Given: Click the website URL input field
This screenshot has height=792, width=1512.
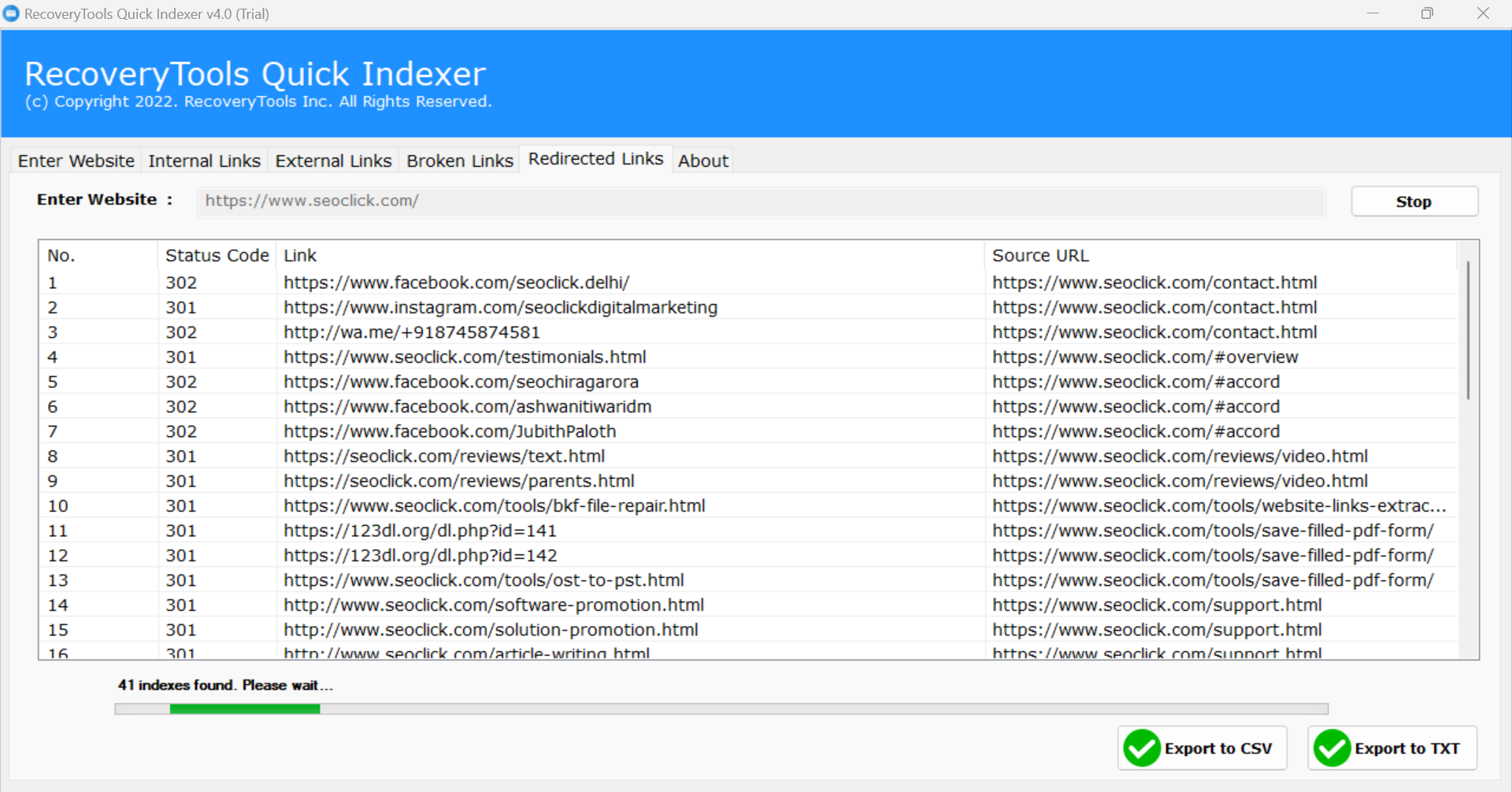Looking at the screenshot, I should pyautogui.click(x=762, y=201).
